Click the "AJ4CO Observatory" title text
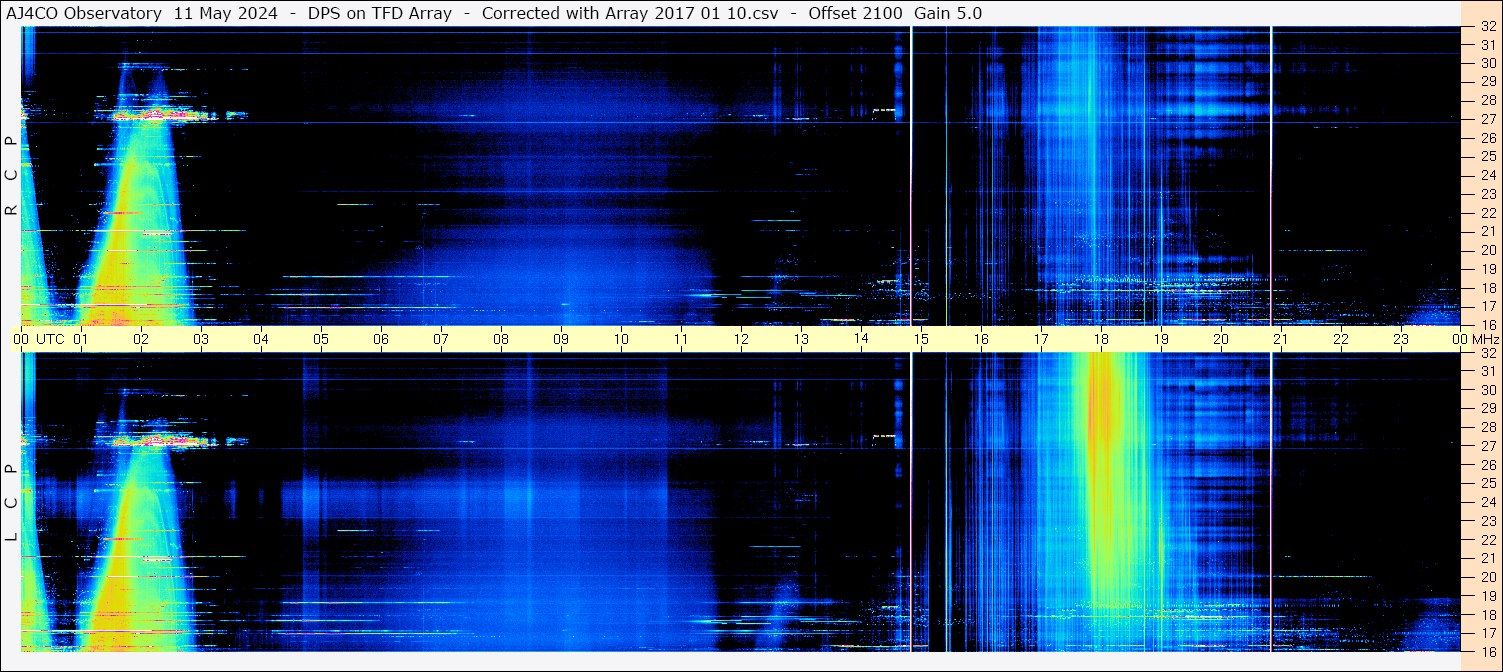The height and width of the screenshot is (672, 1503). pos(85,14)
